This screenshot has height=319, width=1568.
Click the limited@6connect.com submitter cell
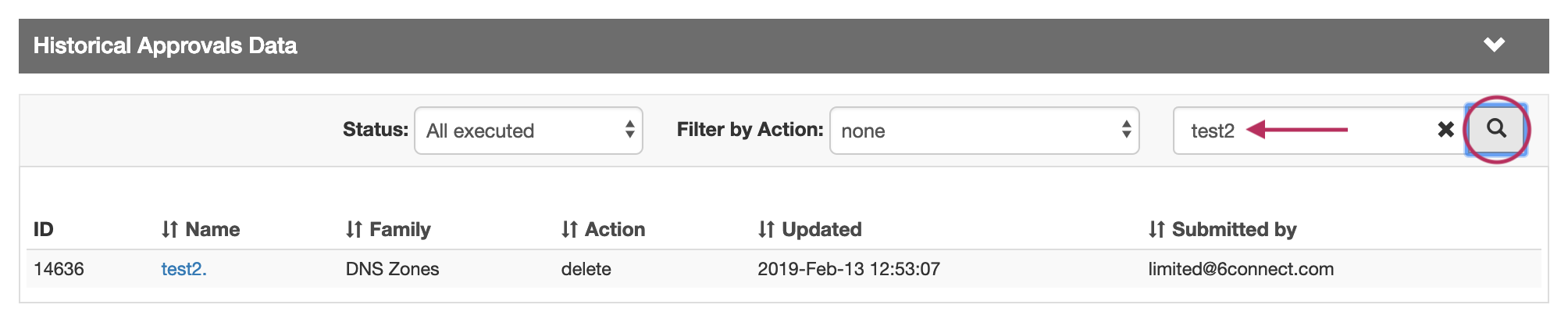pyautogui.click(x=1240, y=269)
